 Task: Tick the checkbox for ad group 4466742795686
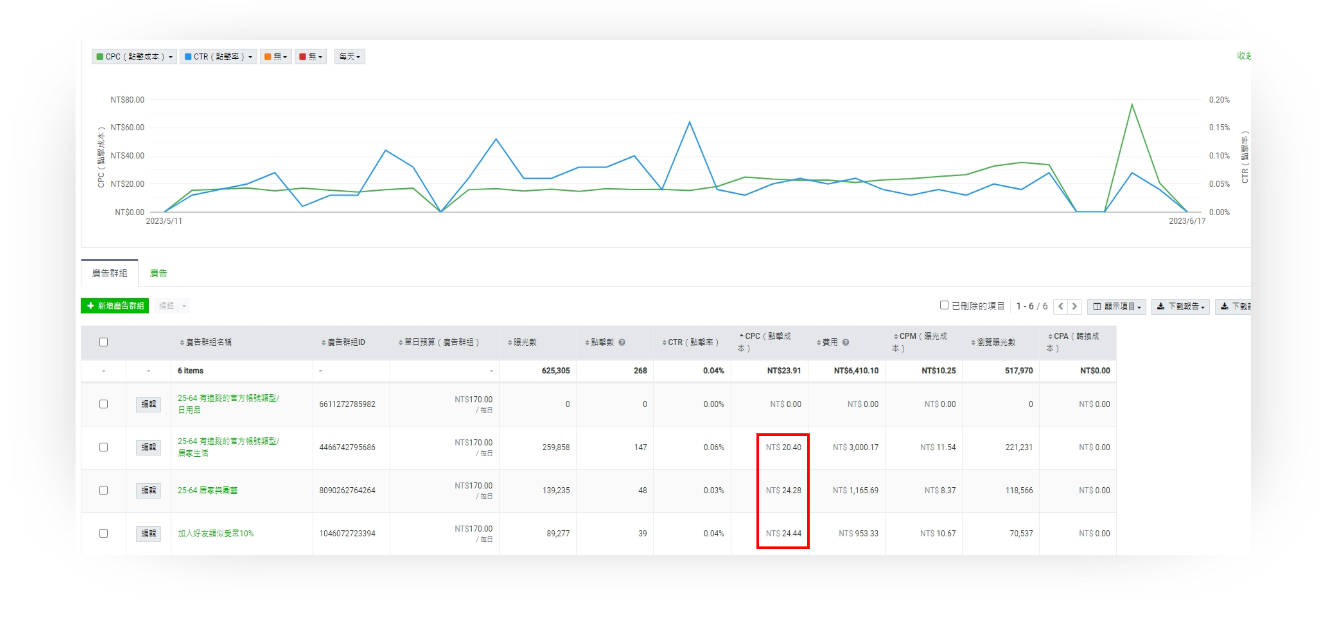pos(104,447)
